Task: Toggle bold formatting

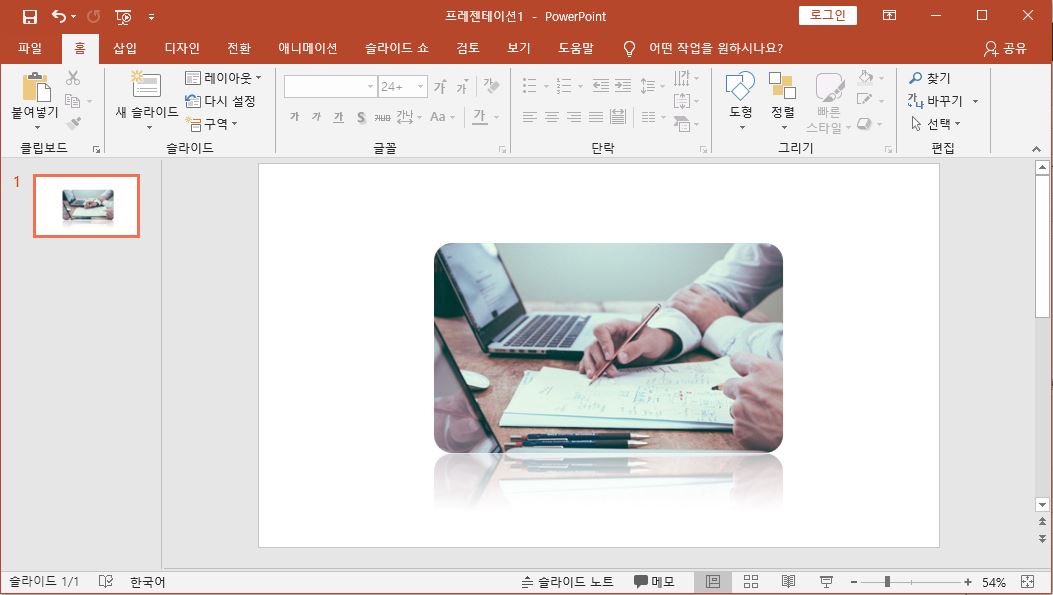Action: 294,117
